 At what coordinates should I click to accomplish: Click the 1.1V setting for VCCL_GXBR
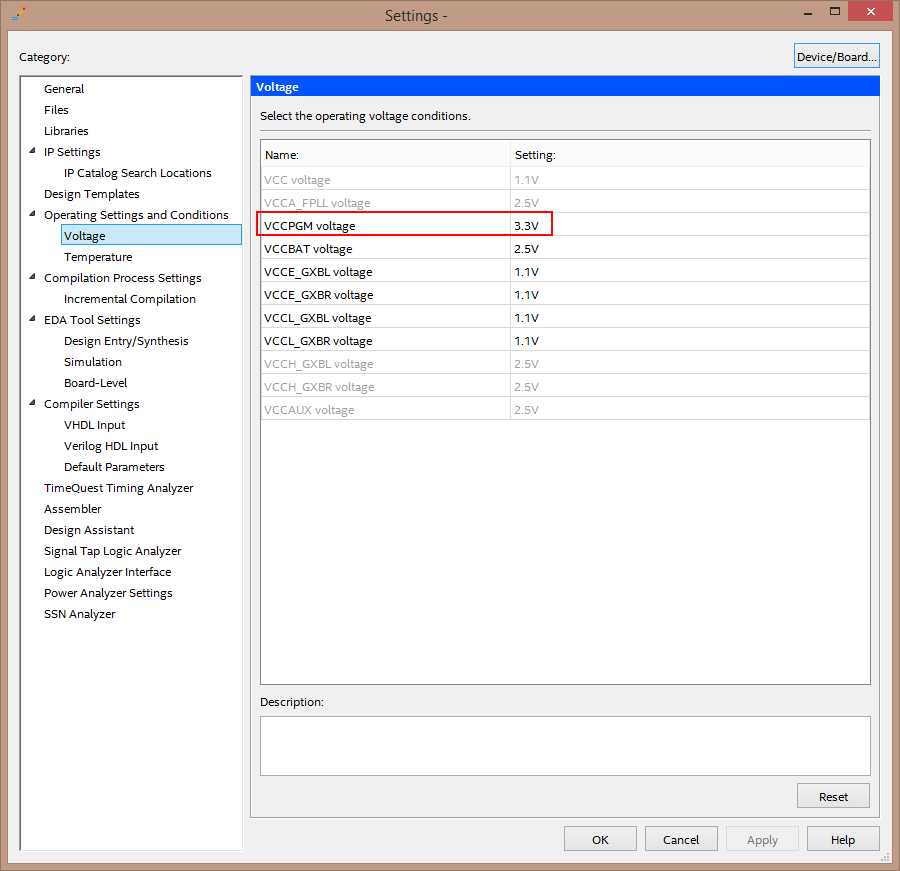526,340
